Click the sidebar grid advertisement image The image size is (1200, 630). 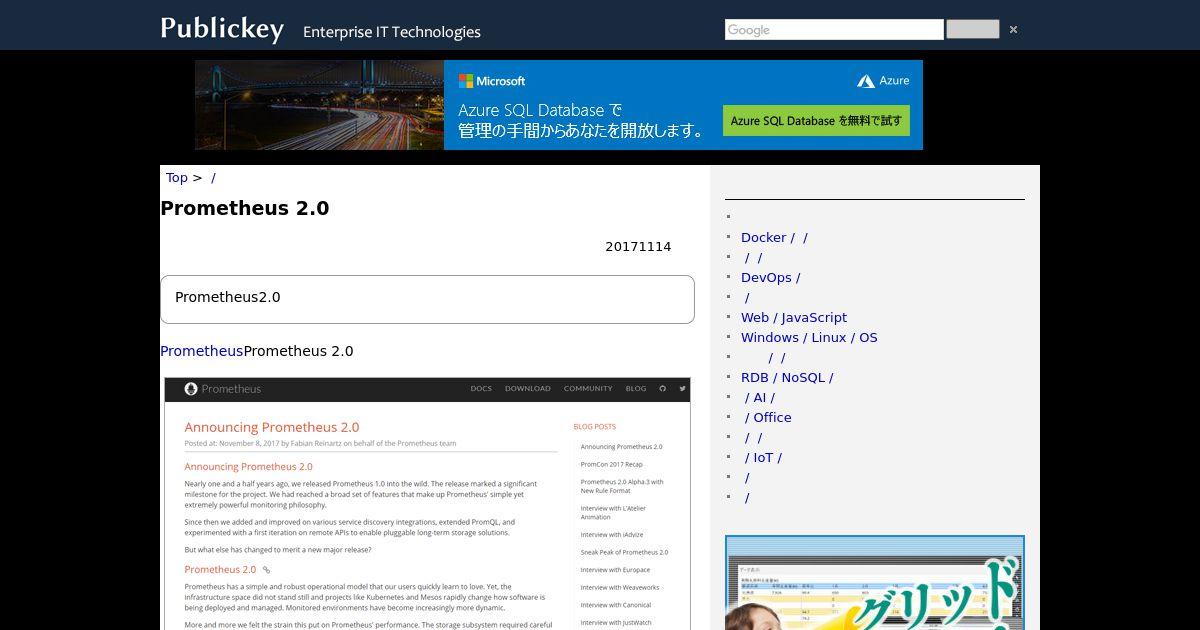click(x=875, y=583)
